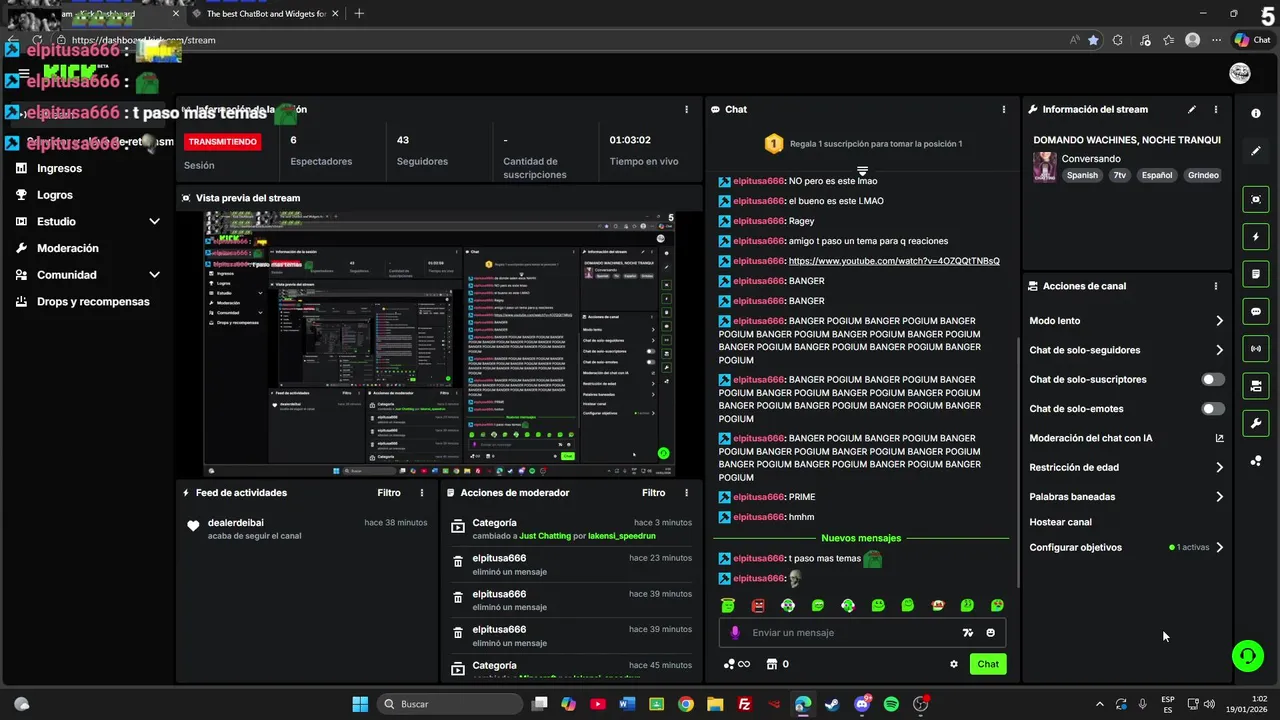This screenshot has height=720, width=1280.
Task: Open FileZilla from the taskbar
Action: pyautogui.click(x=744, y=704)
